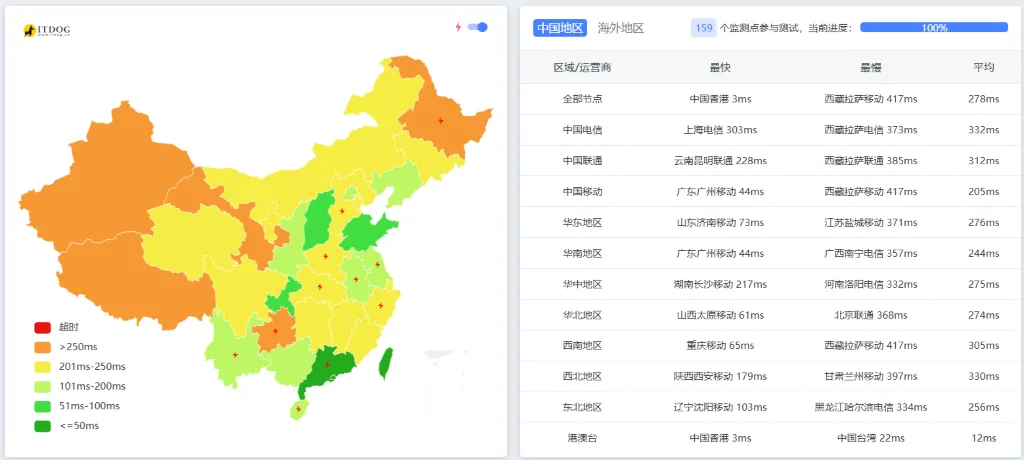Click the 甘肃兰州移动 397ms cell
Screen dimensions: 1024x460
point(871,376)
